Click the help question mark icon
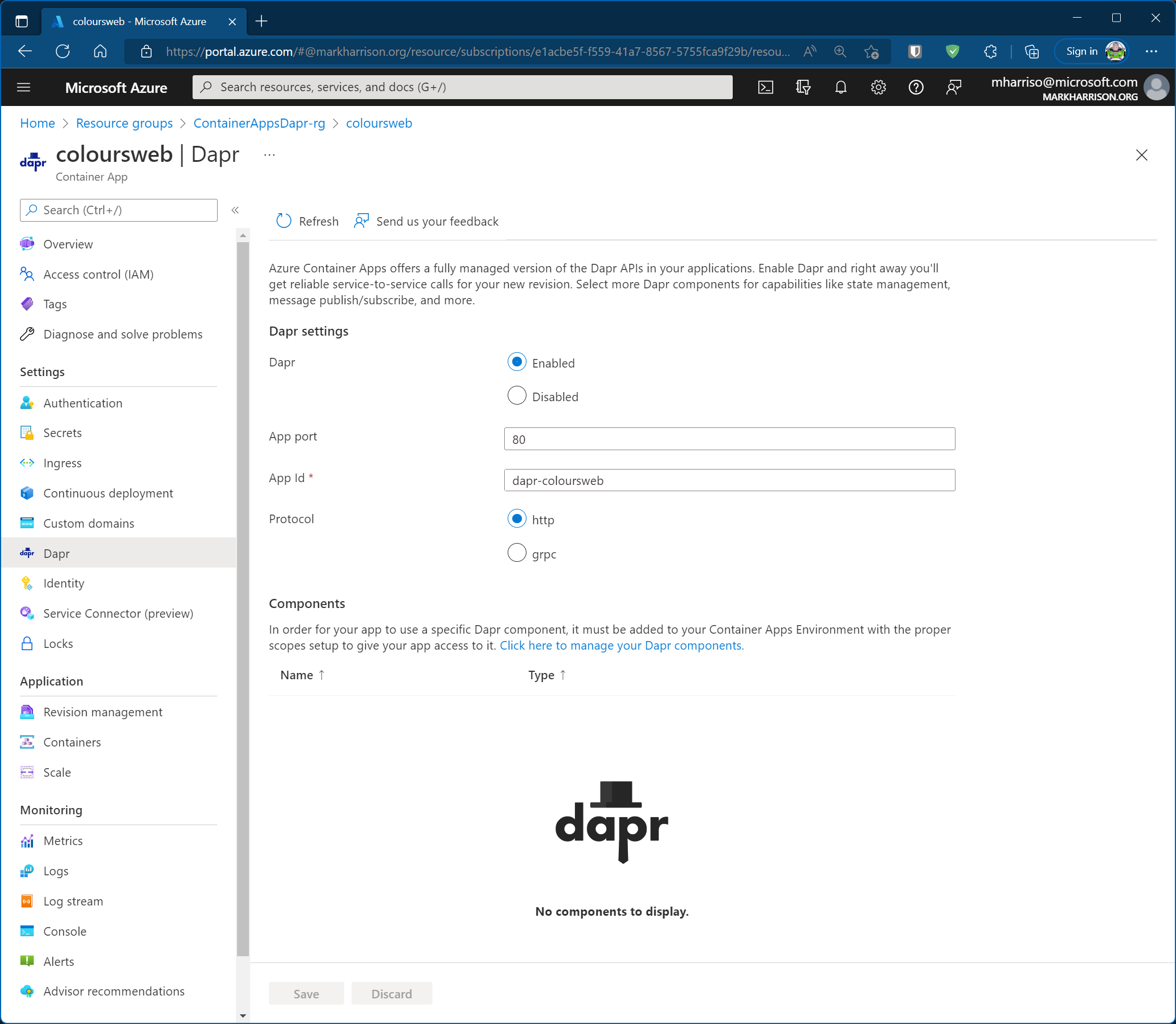This screenshot has height=1024, width=1176. (x=916, y=87)
